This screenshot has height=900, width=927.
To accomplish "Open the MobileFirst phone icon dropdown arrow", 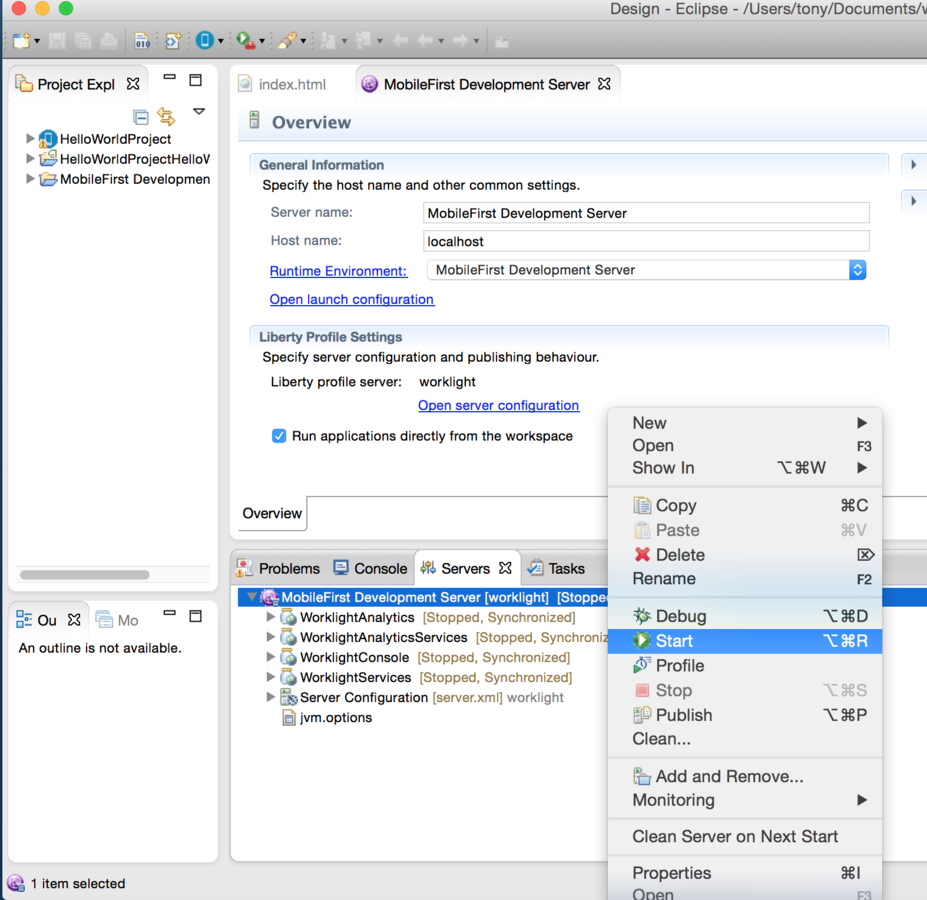I will pos(221,41).
